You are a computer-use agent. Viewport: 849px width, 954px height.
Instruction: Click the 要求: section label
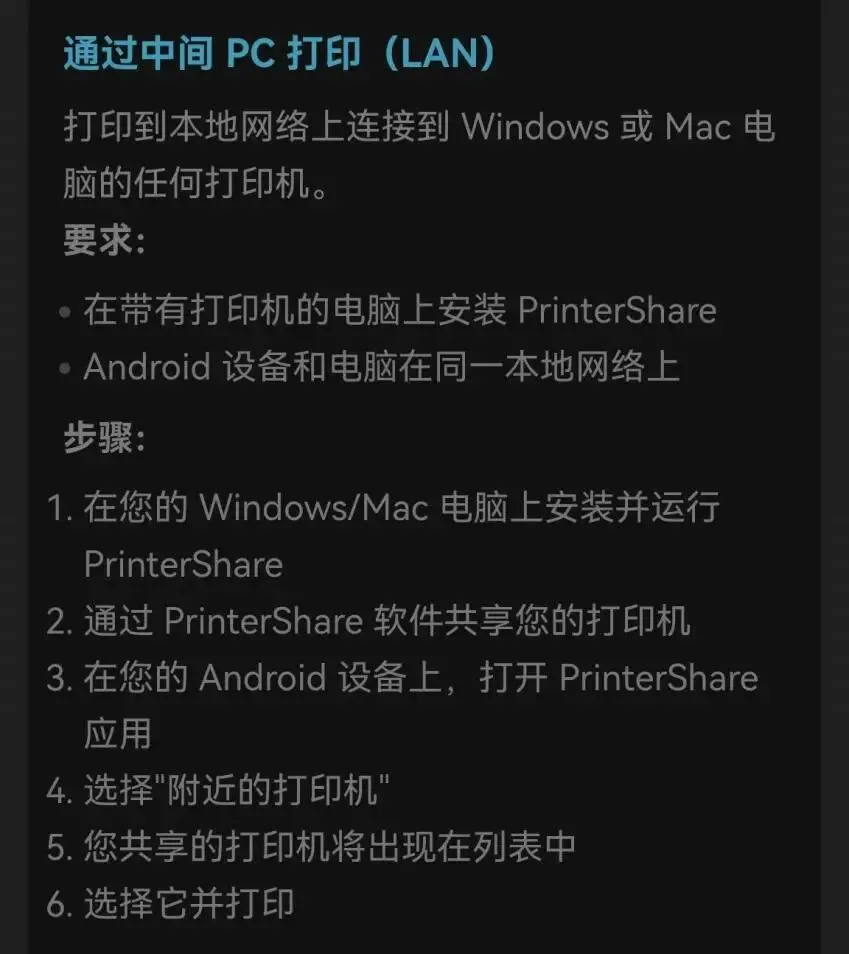(x=105, y=240)
